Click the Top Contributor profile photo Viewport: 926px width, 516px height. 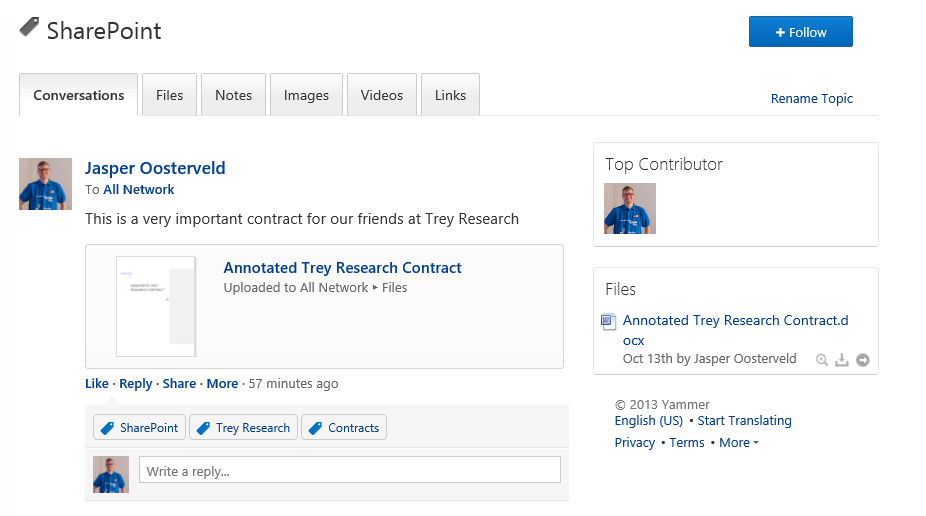pos(630,209)
